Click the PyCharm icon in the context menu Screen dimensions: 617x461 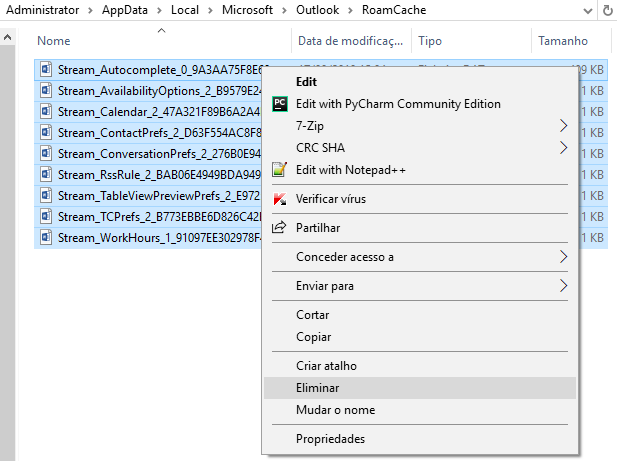(x=280, y=104)
